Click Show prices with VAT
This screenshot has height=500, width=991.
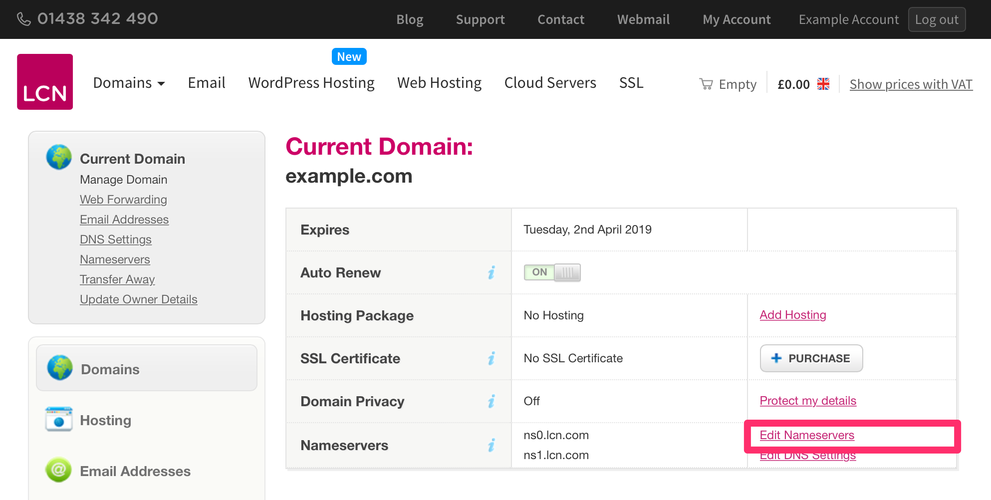click(910, 84)
